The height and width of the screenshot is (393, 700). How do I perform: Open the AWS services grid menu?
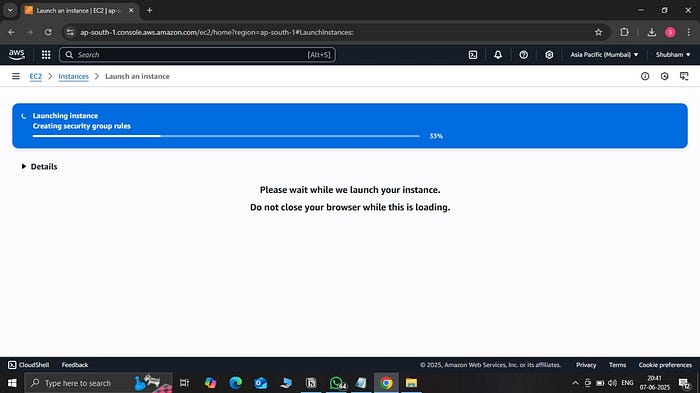(46, 54)
